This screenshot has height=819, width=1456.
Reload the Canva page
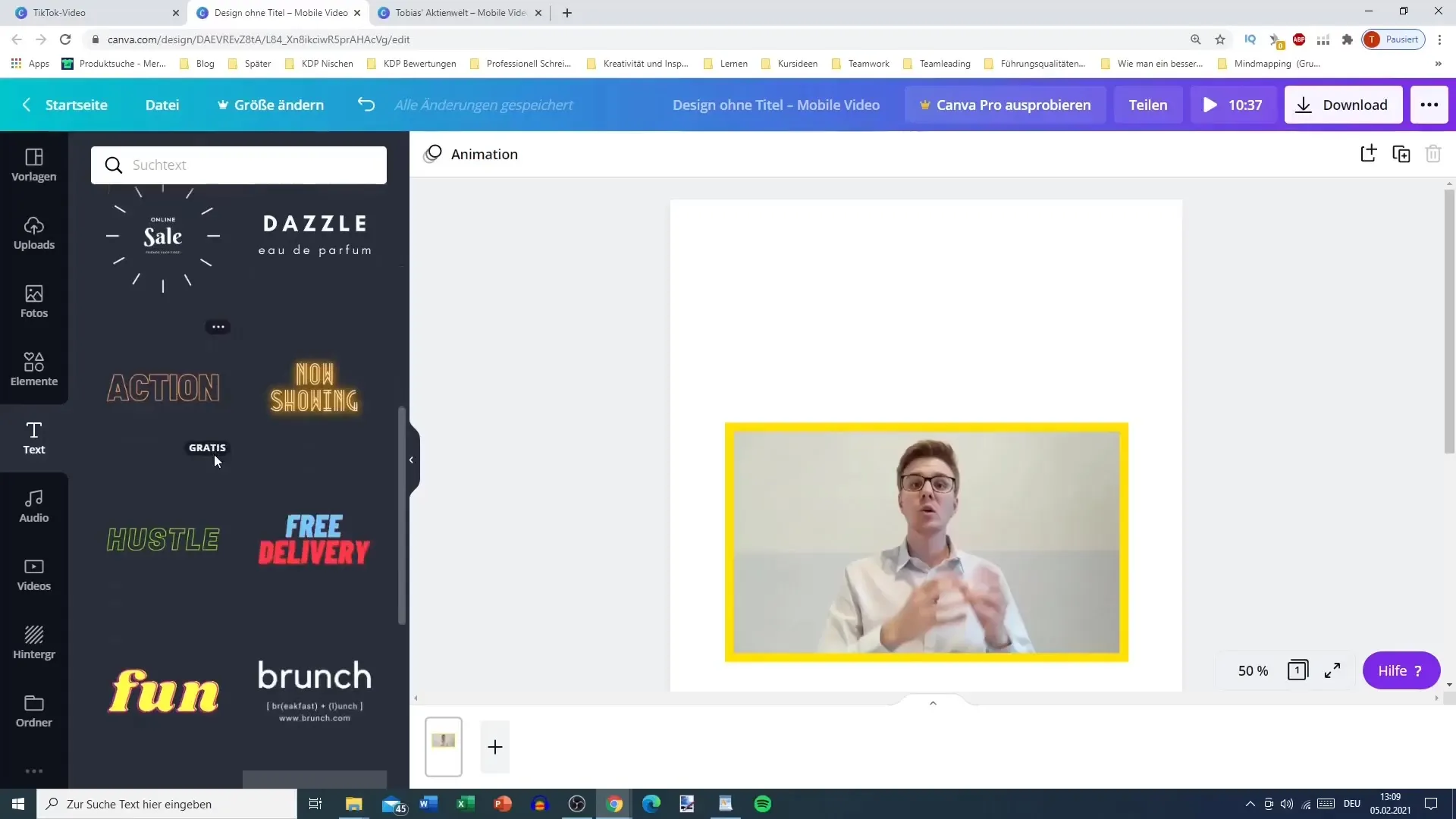(65, 39)
